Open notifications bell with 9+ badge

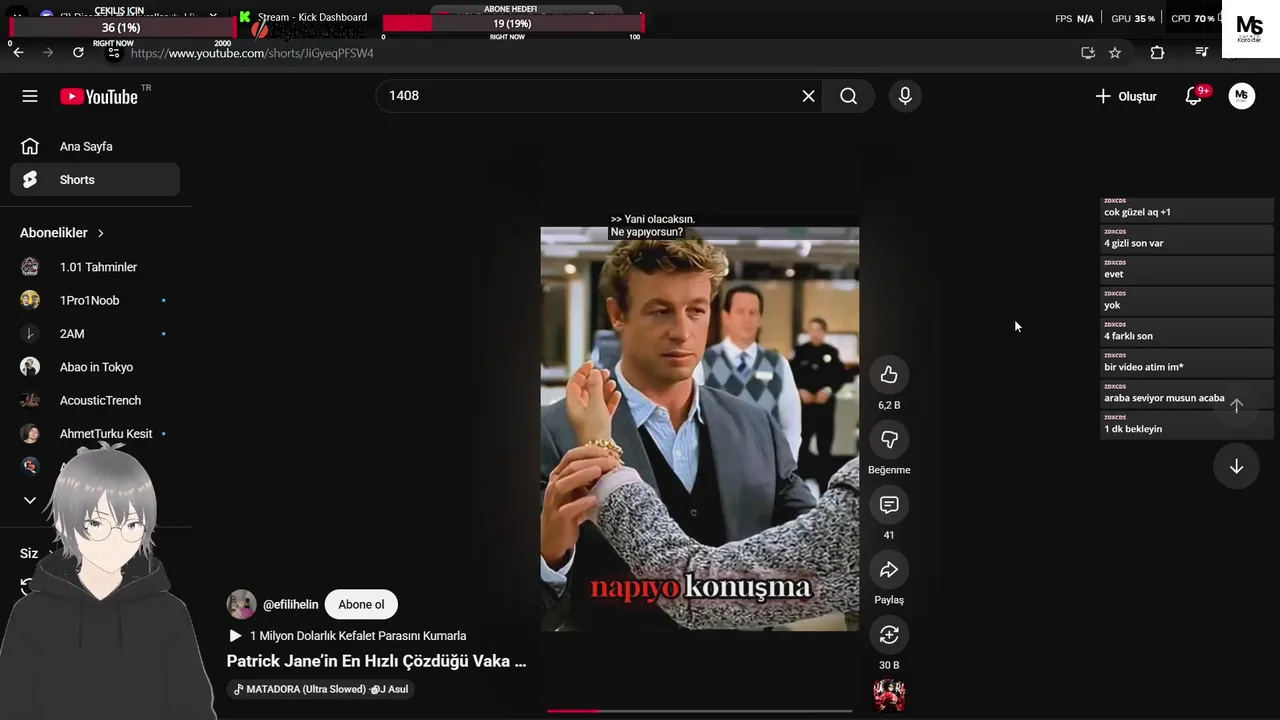[1194, 96]
